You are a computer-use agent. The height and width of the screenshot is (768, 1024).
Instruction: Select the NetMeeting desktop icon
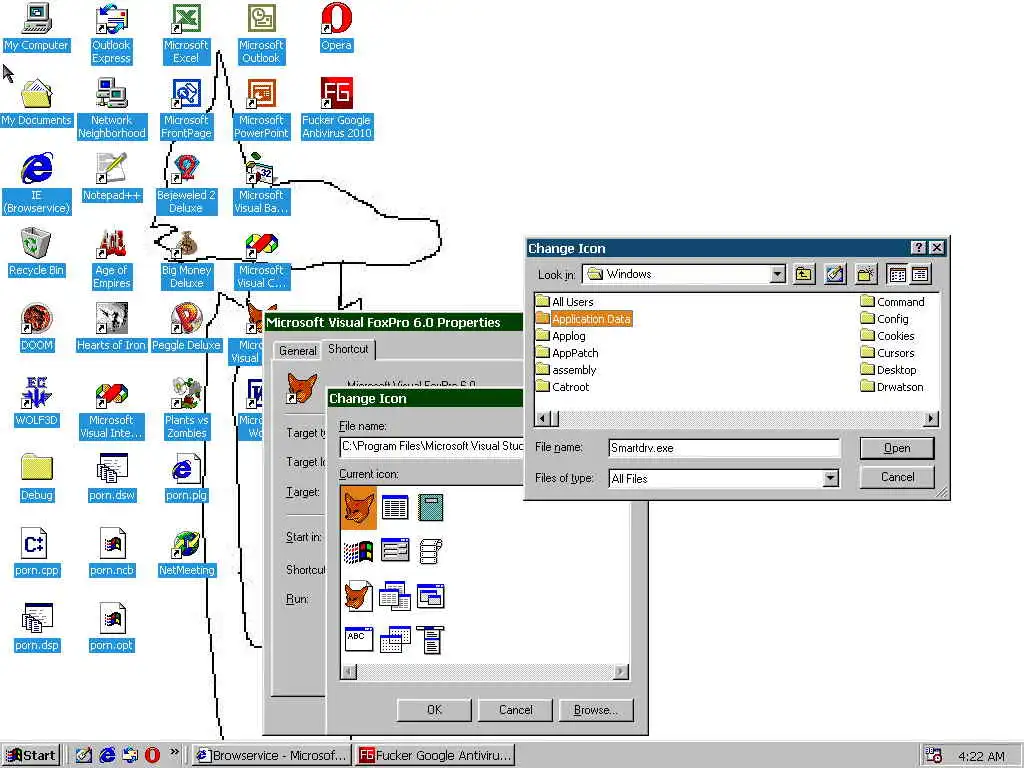(x=186, y=553)
